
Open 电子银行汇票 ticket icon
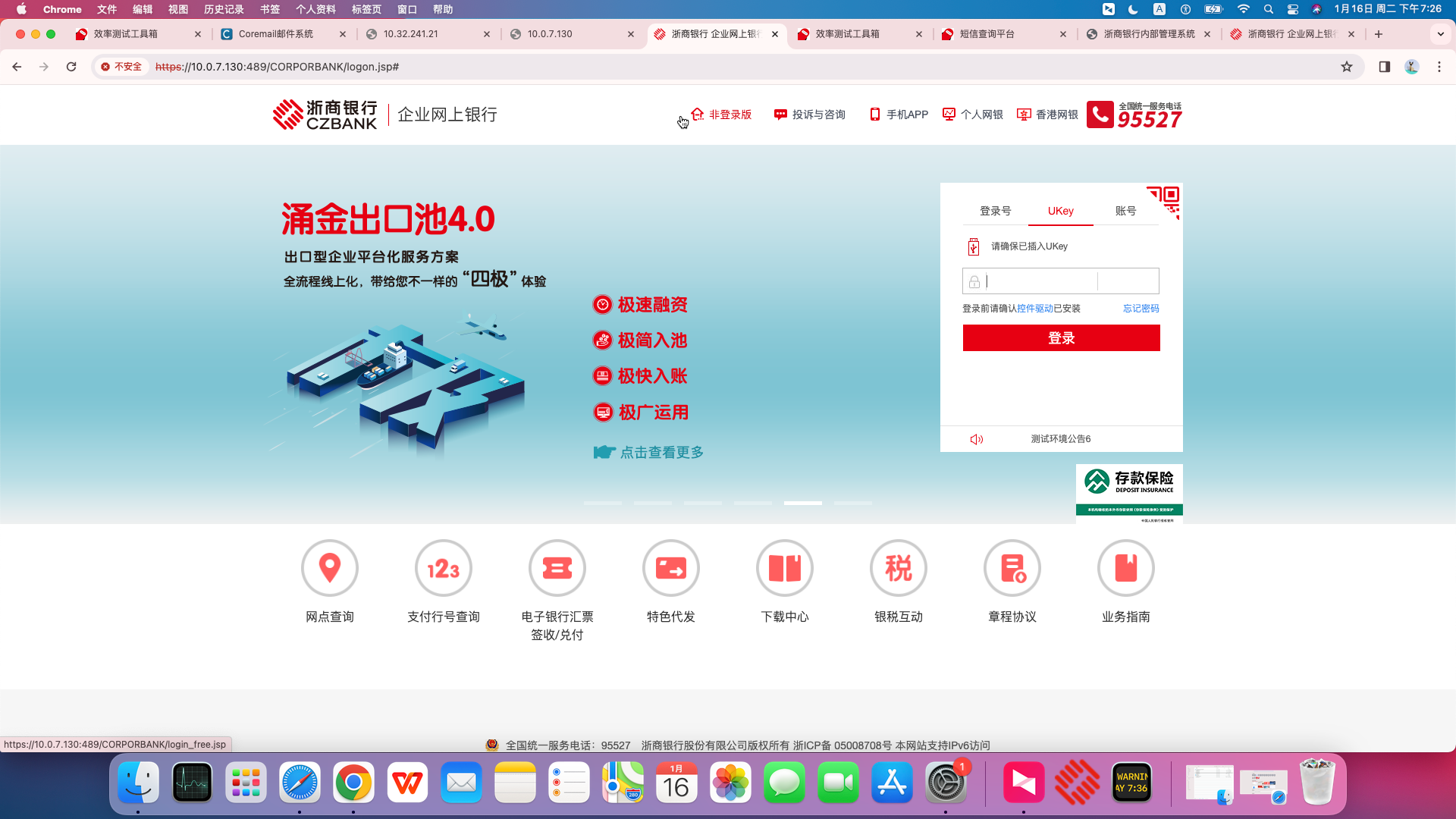pyautogui.click(x=557, y=568)
